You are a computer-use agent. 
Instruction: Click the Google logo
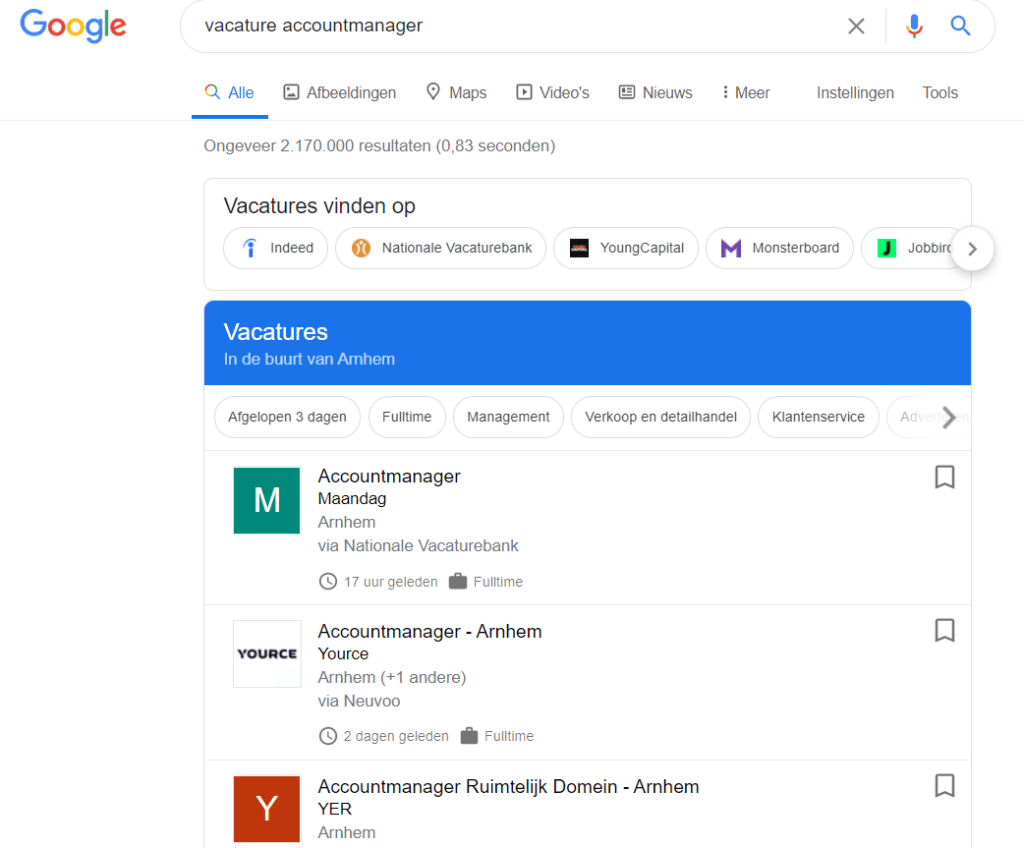[73, 25]
